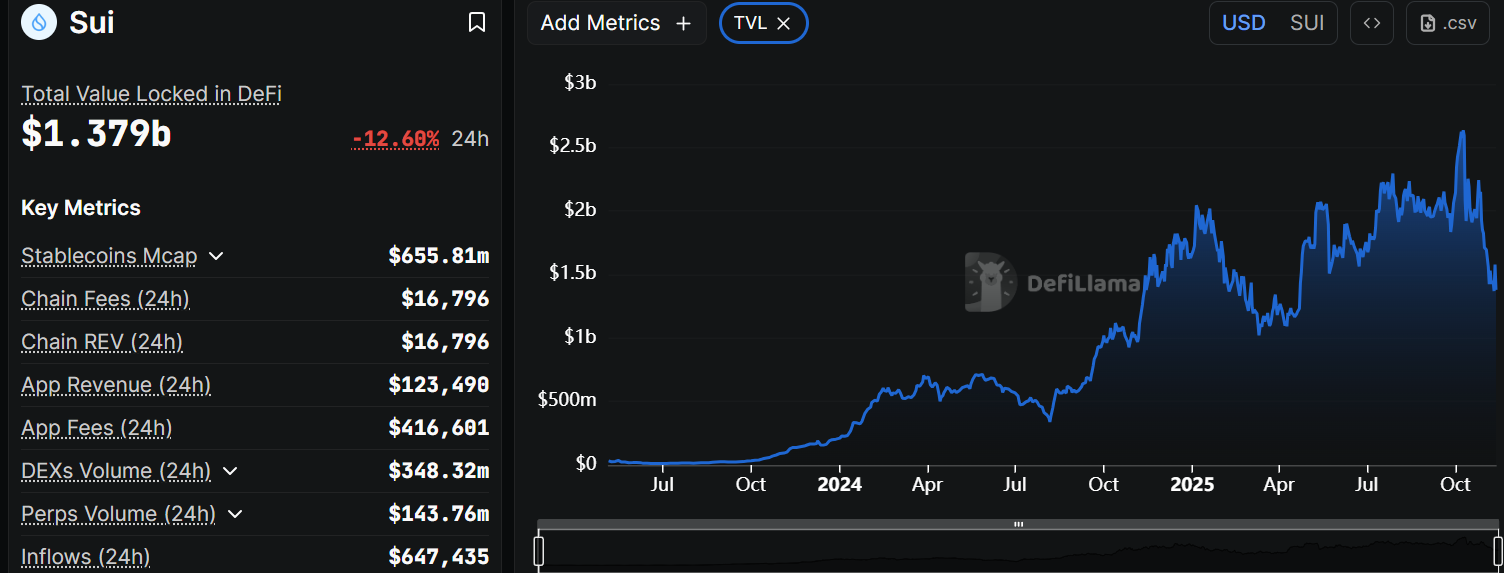Switch chart denomination to SUI
Image resolution: width=1504 pixels, height=573 pixels.
tap(1307, 23)
